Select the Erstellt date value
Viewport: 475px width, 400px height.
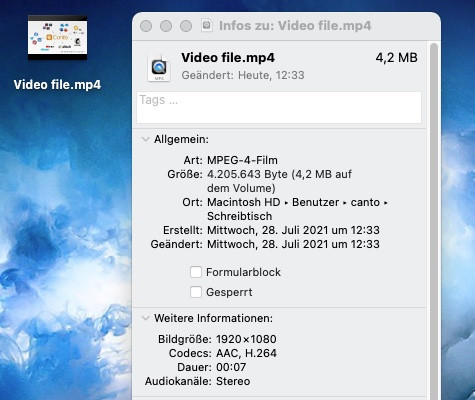point(293,230)
